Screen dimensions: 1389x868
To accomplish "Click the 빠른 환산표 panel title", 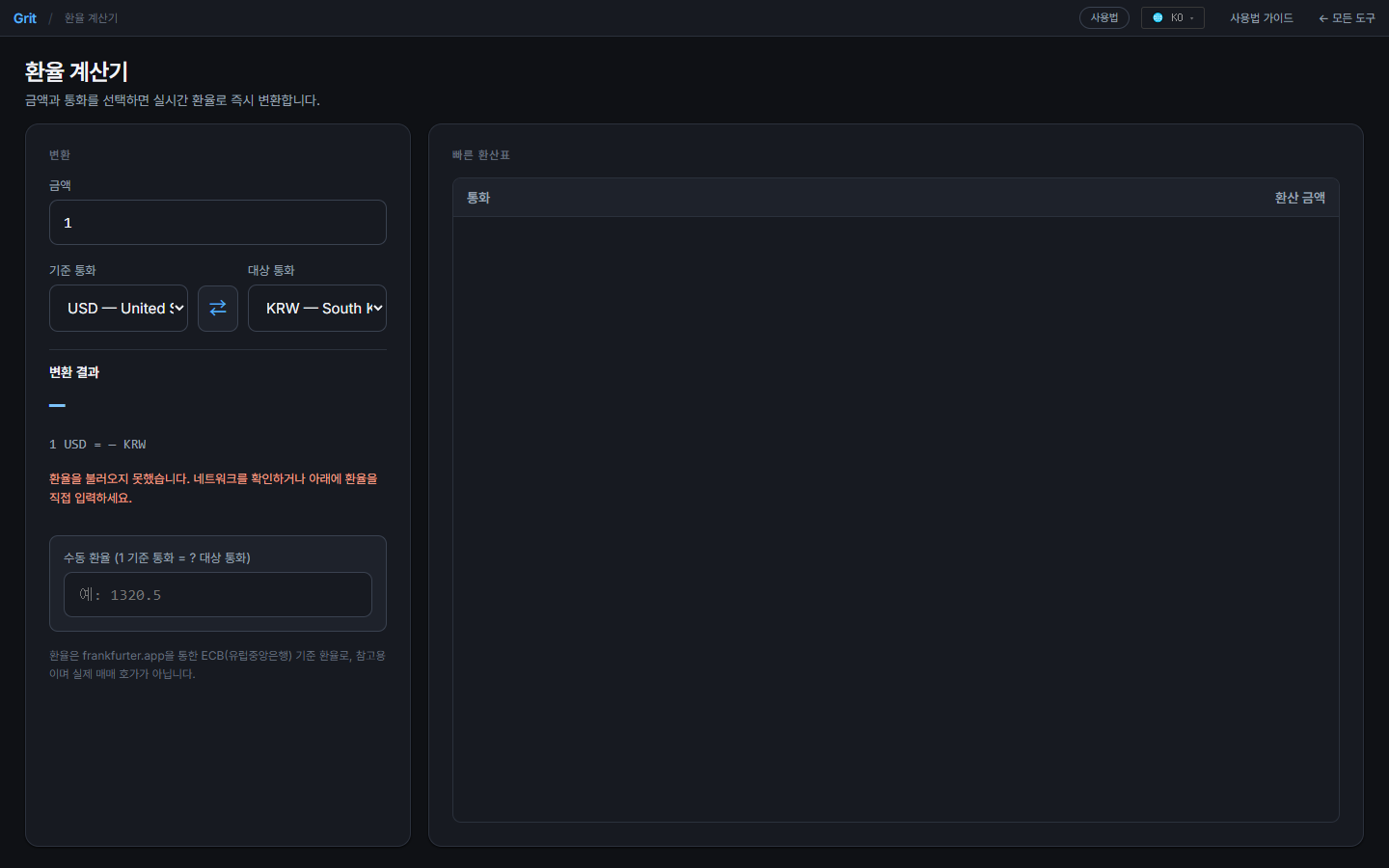I will [481, 154].
